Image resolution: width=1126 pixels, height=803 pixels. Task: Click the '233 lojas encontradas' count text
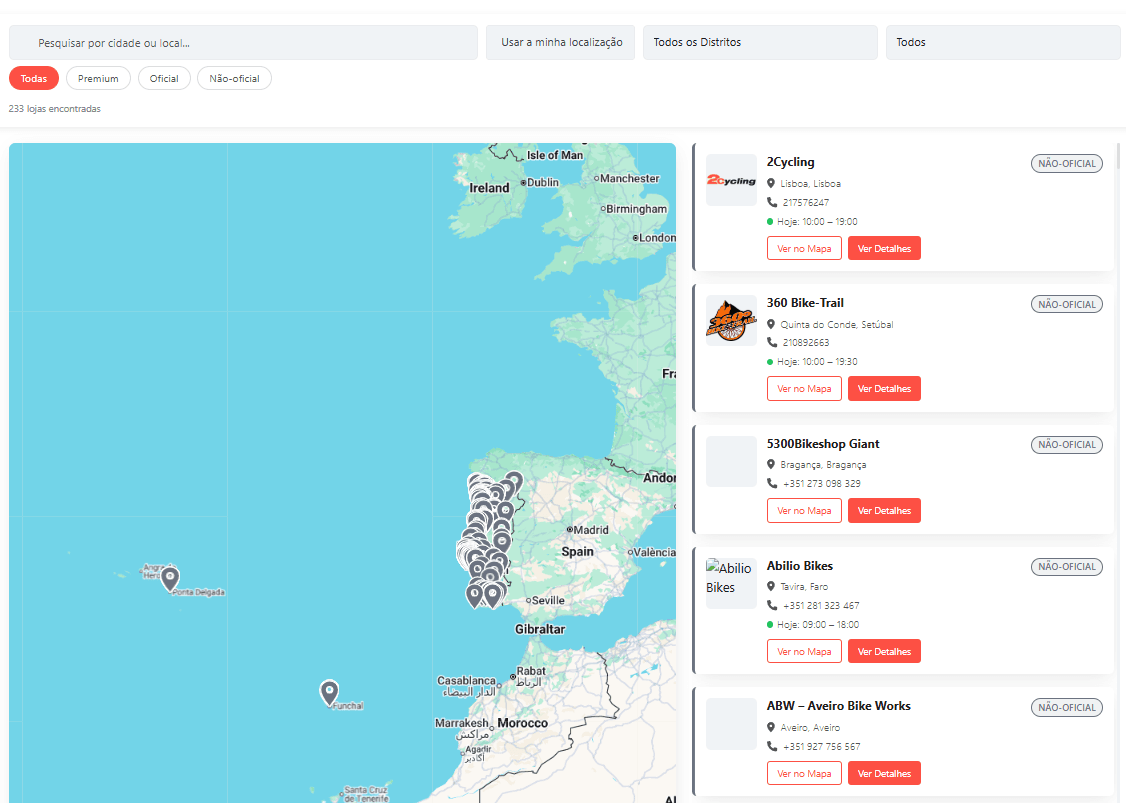[55, 108]
